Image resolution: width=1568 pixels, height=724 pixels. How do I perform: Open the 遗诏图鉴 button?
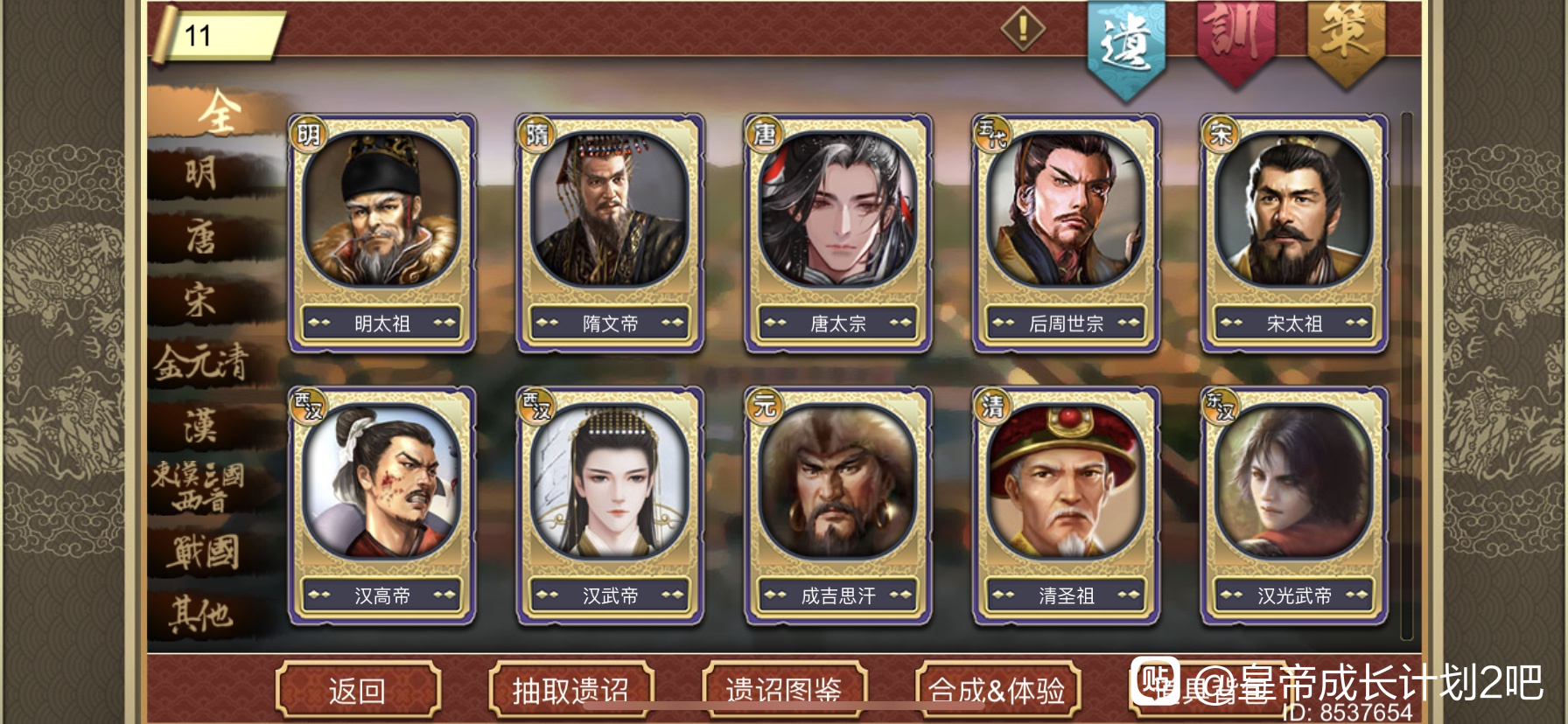tap(784, 691)
